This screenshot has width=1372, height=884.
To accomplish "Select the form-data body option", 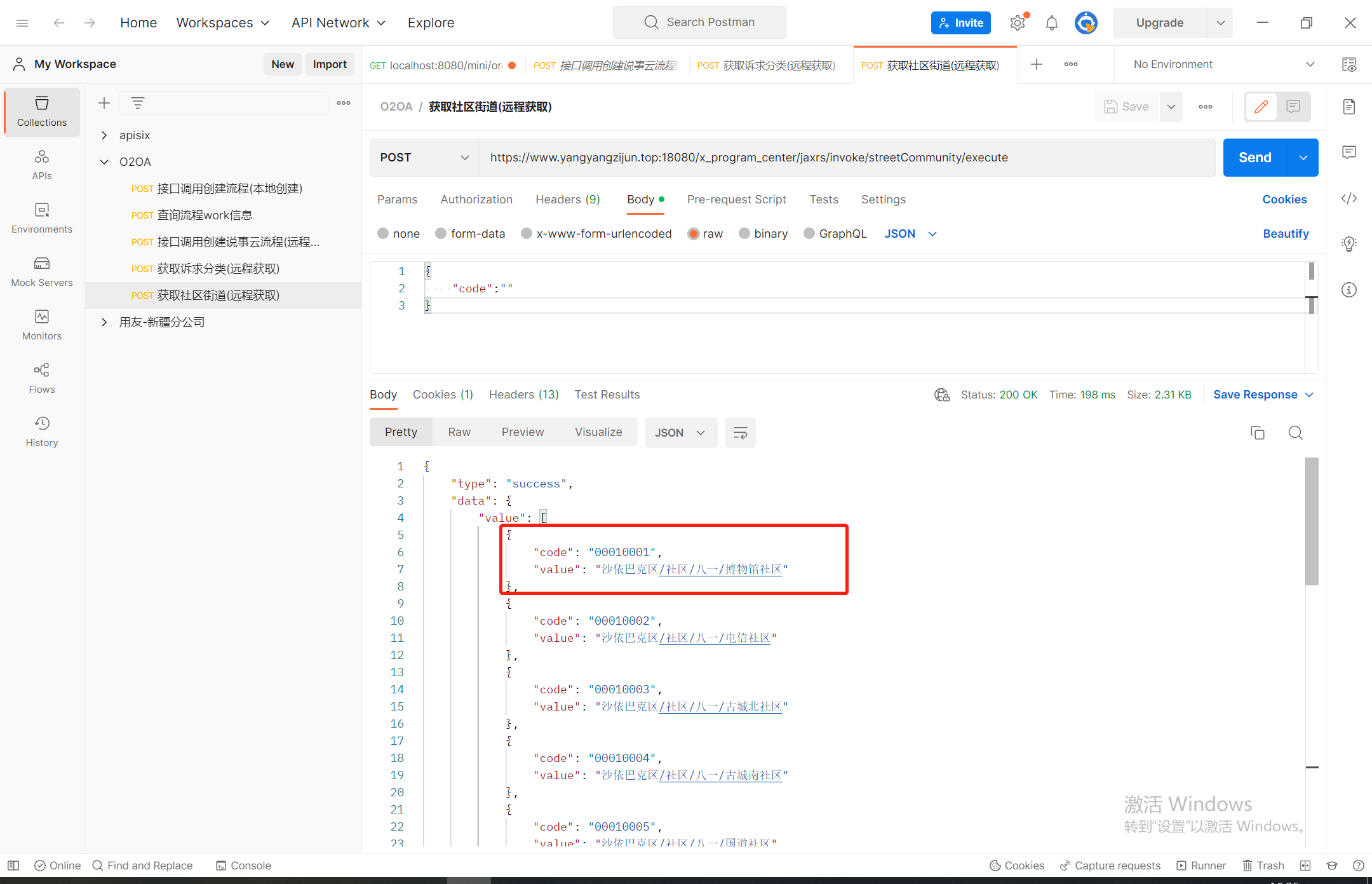I will (x=470, y=234).
